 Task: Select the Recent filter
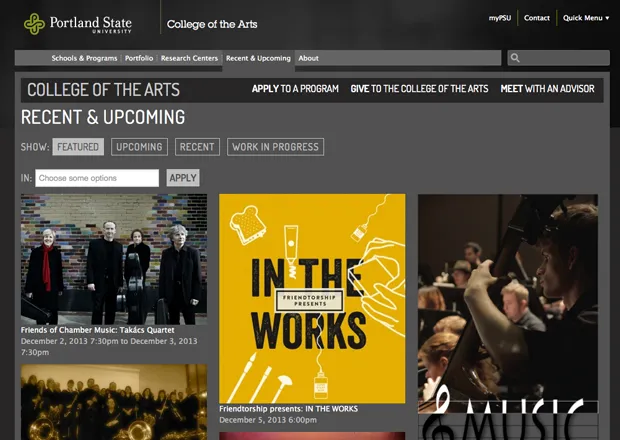tap(197, 147)
